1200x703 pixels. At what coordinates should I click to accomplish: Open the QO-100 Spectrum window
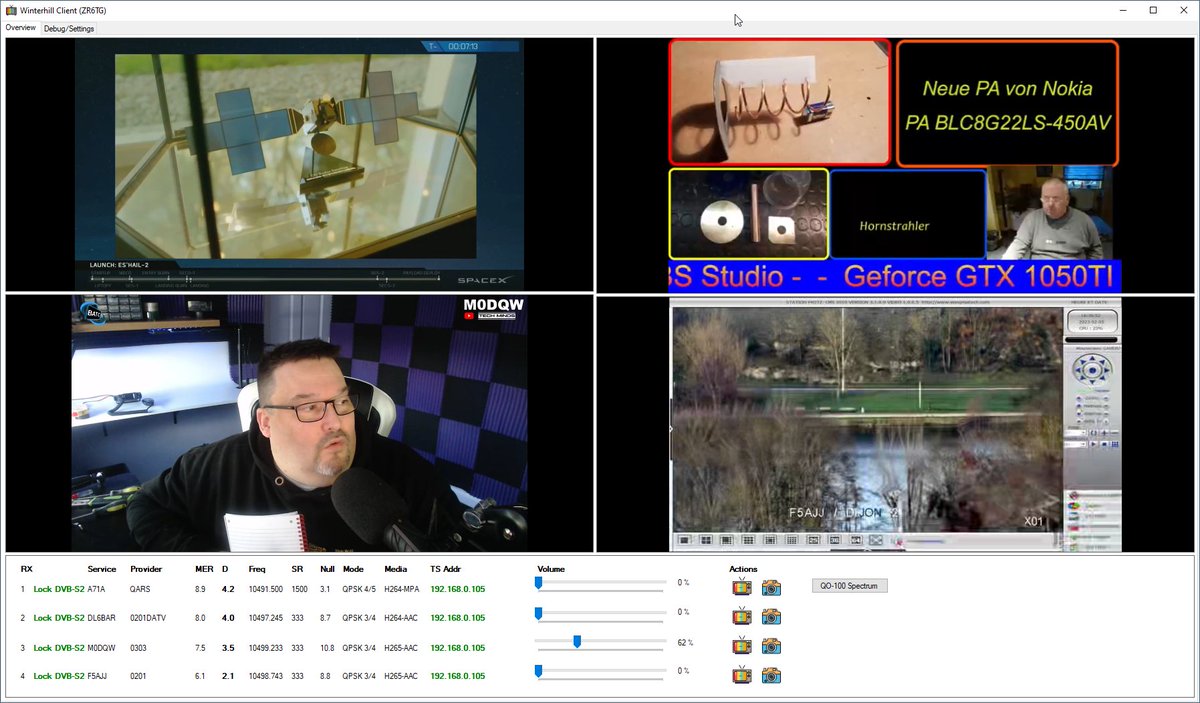(849, 586)
